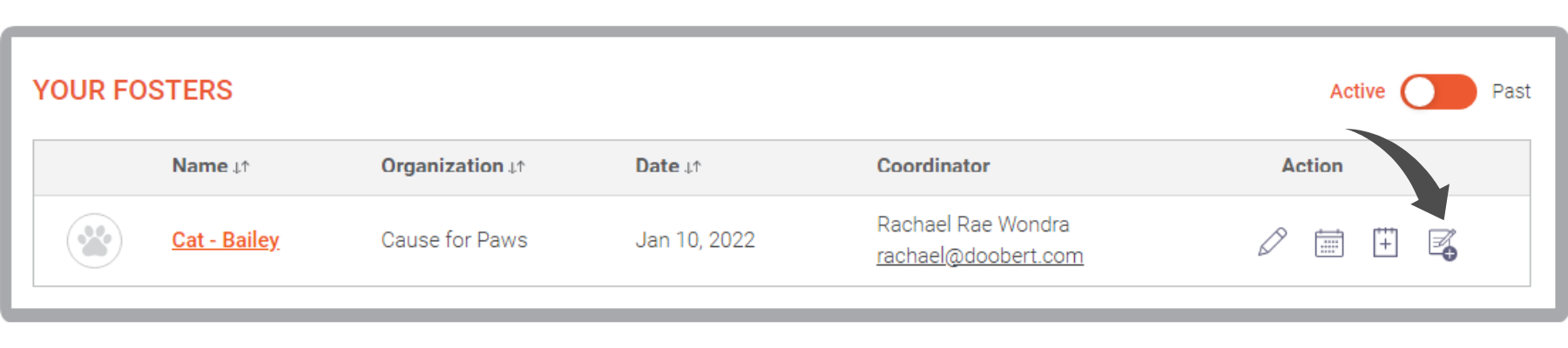
Task: Click the notepad with plus icon
Action: click(1385, 242)
